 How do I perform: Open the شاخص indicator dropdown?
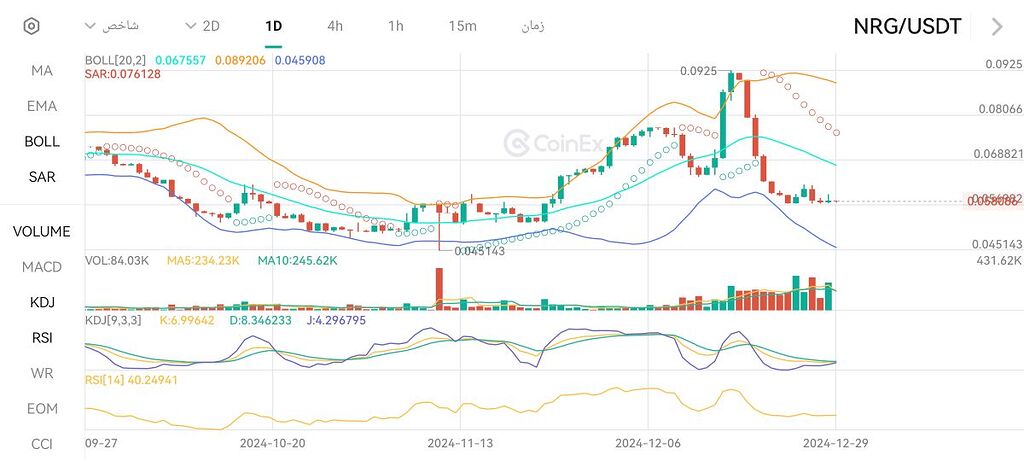113,25
